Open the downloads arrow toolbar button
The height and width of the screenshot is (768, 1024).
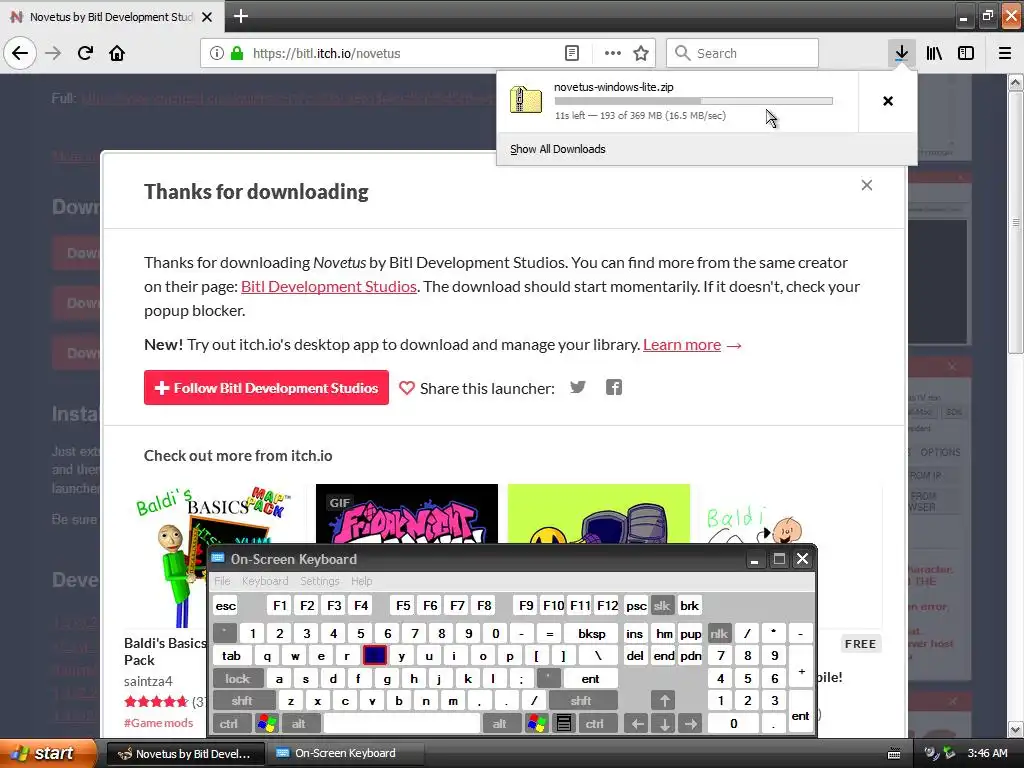[901, 53]
